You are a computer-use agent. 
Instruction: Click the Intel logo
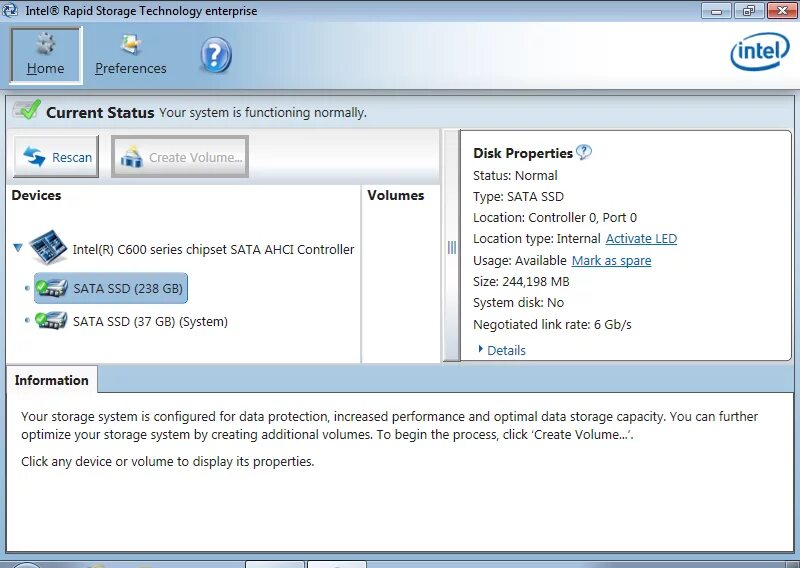click(760, 51)
